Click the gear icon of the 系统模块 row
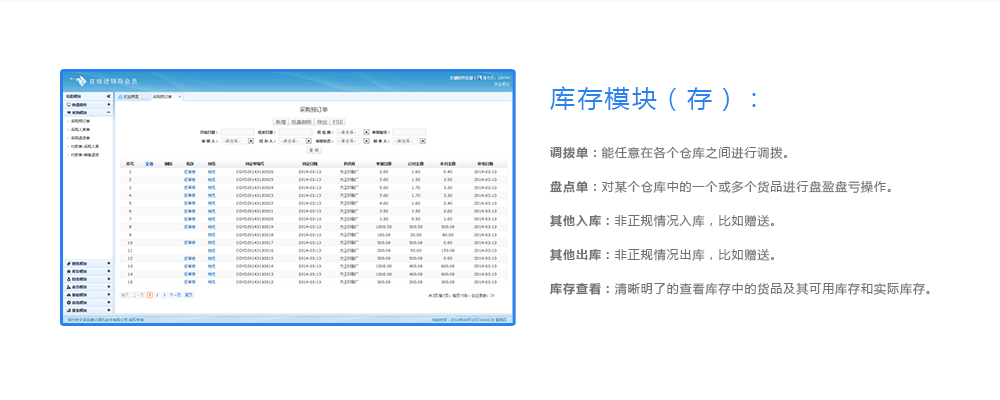Viewport: 1000px width, 400px height. [69, 302]
